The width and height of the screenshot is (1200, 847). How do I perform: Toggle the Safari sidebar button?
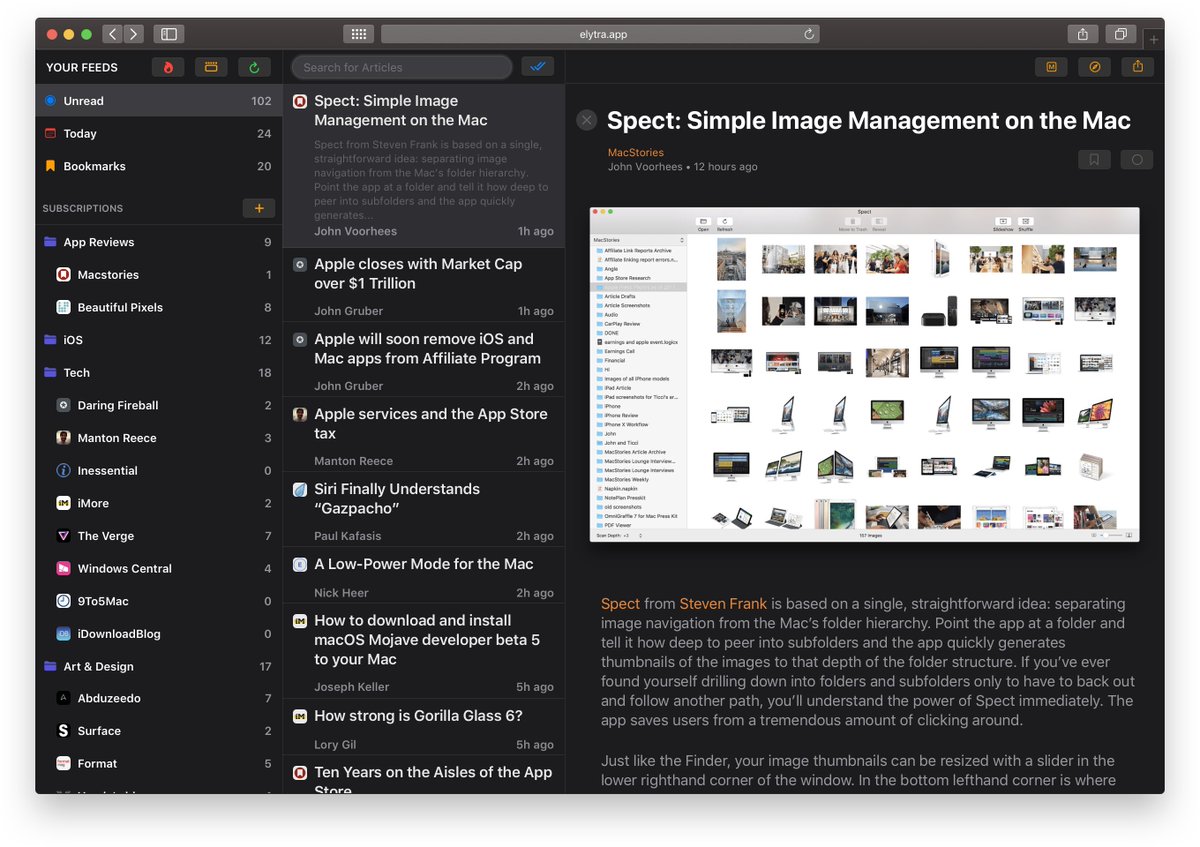click(169, 34)
